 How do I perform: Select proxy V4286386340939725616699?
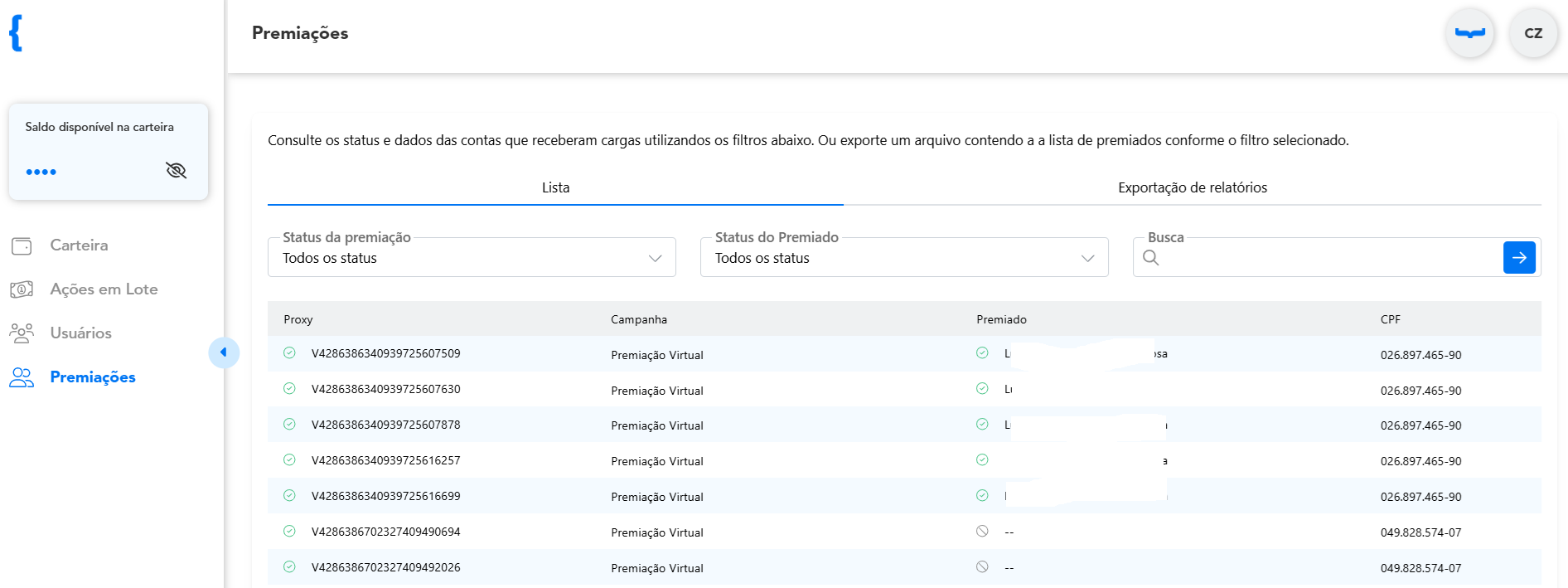pyautogui.click(x=385, y=497)
